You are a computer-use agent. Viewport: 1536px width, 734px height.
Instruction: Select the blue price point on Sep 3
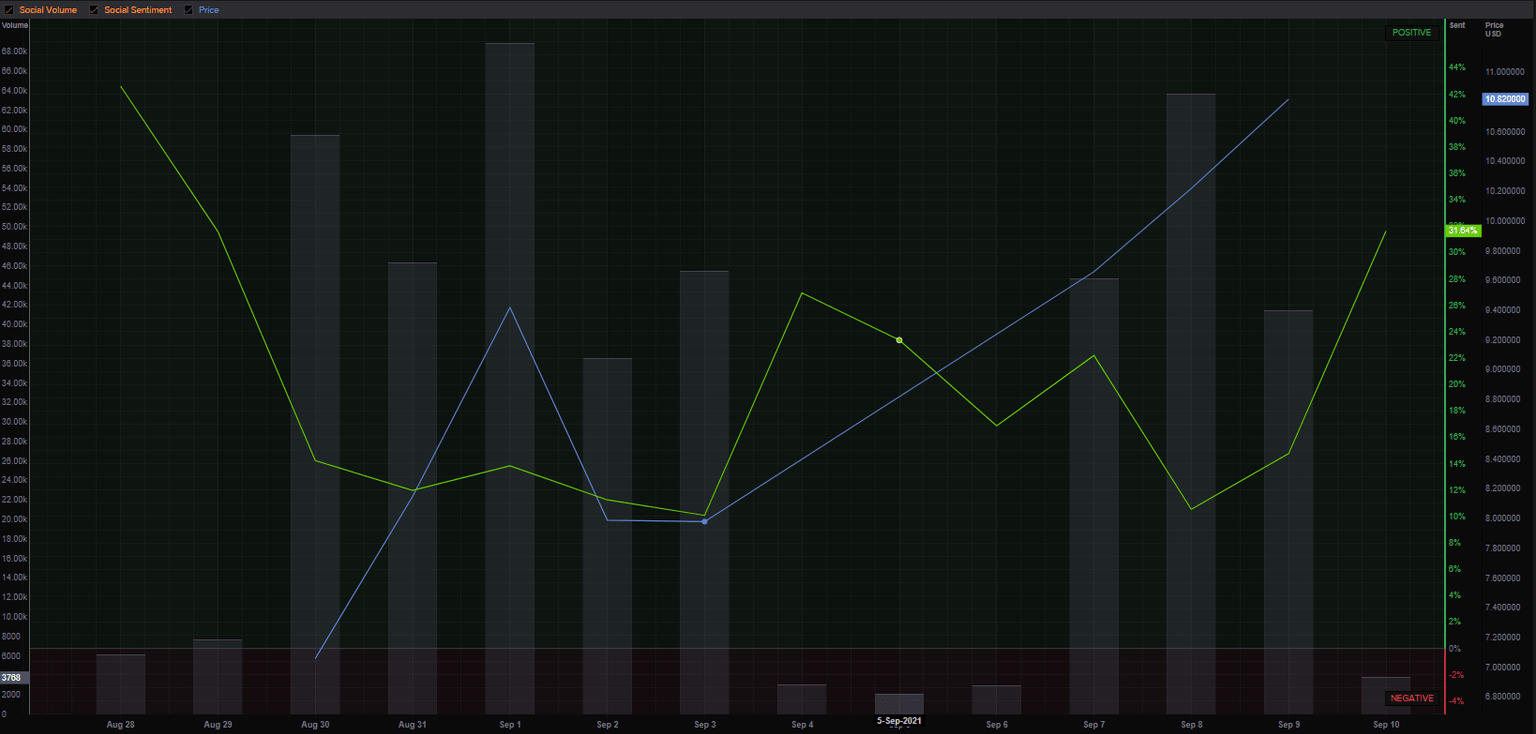(x=704, y=521)
